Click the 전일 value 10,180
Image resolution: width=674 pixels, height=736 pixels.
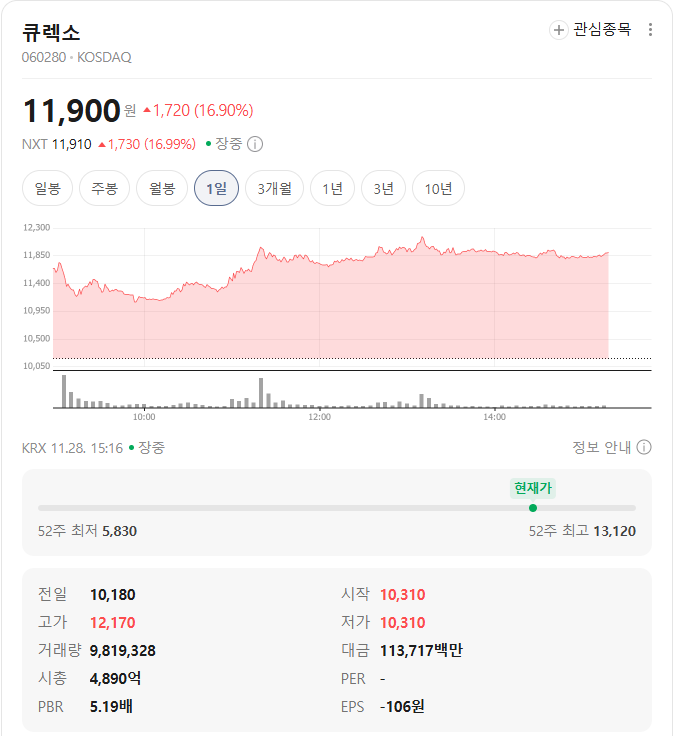coord(113,595)
